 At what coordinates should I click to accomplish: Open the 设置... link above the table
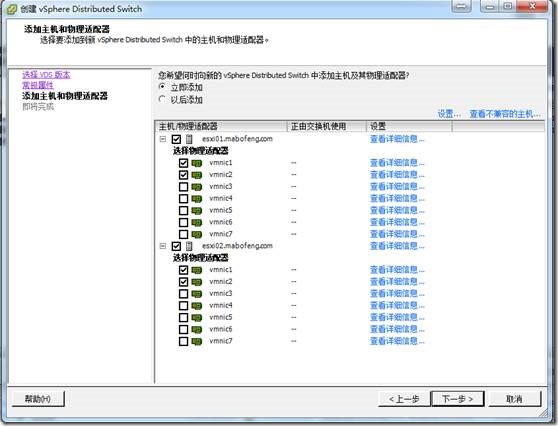(x=449, y=114)
